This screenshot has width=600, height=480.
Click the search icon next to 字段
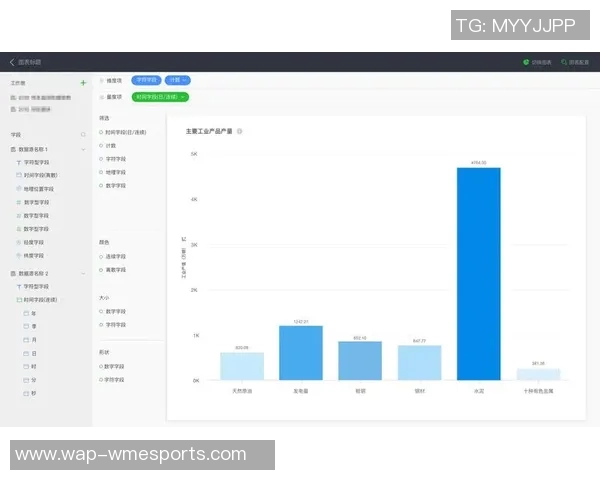(x=83, y=134)
